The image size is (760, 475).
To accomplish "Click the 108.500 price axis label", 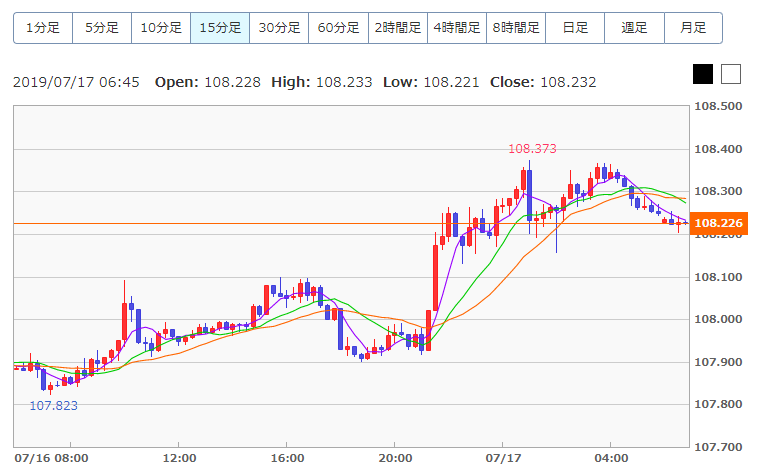I will [718, 107].
